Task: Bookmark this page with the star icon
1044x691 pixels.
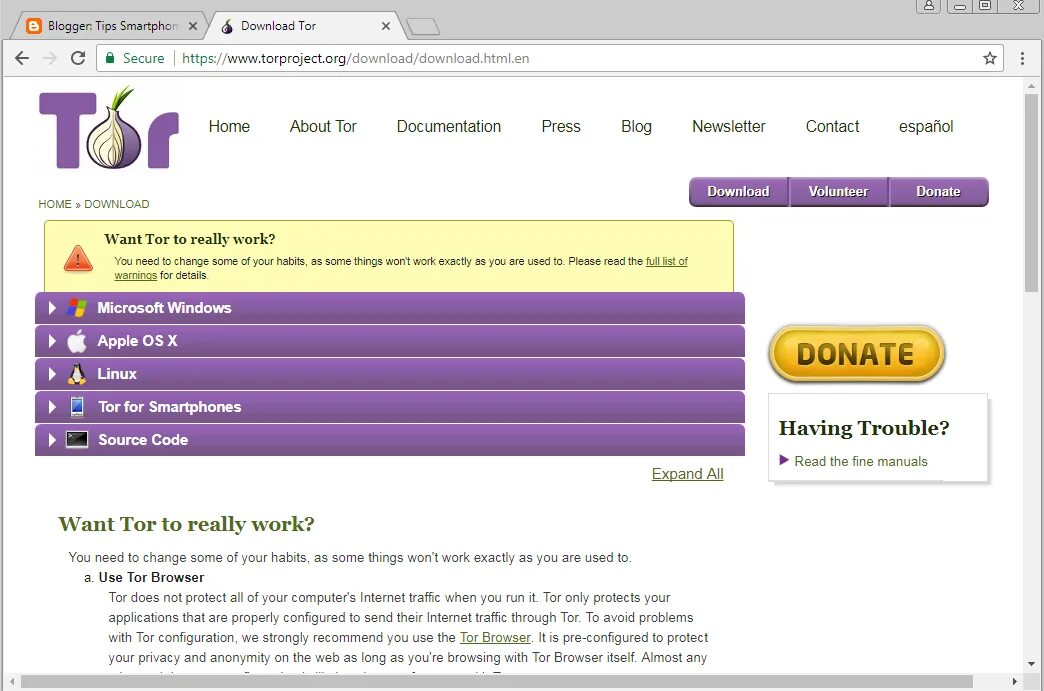Action: [x=989, y=58]
